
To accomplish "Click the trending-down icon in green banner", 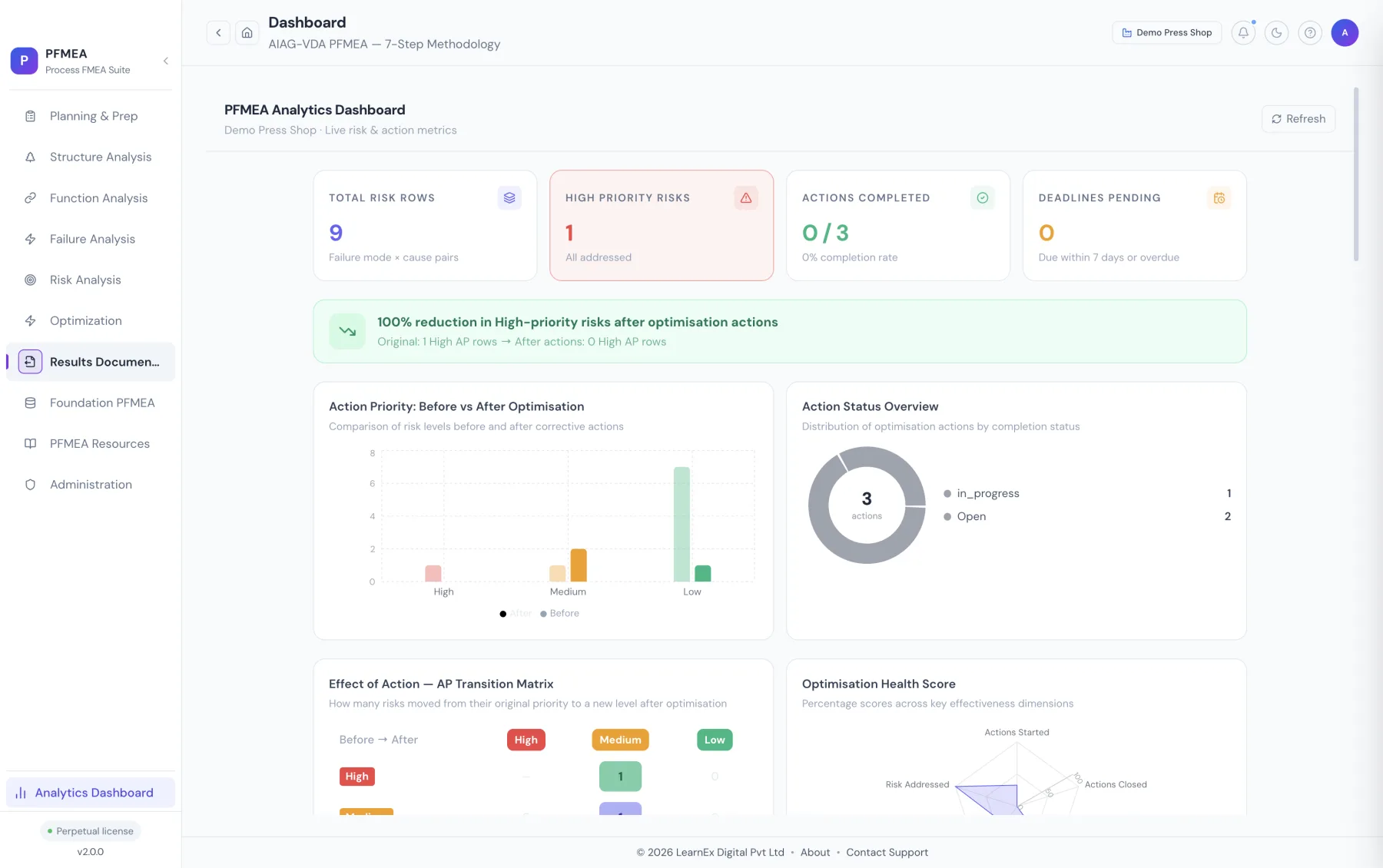I will pos(347,331).
